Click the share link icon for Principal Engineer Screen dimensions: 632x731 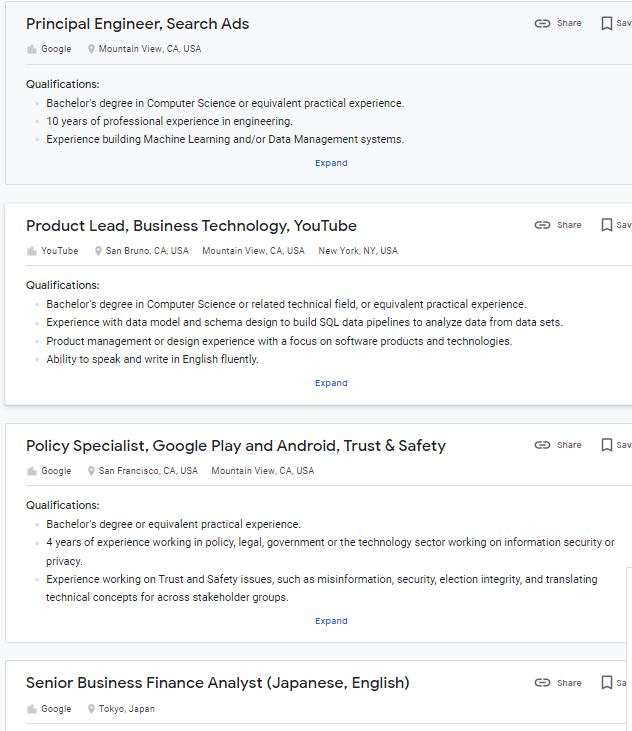[543, 23]
